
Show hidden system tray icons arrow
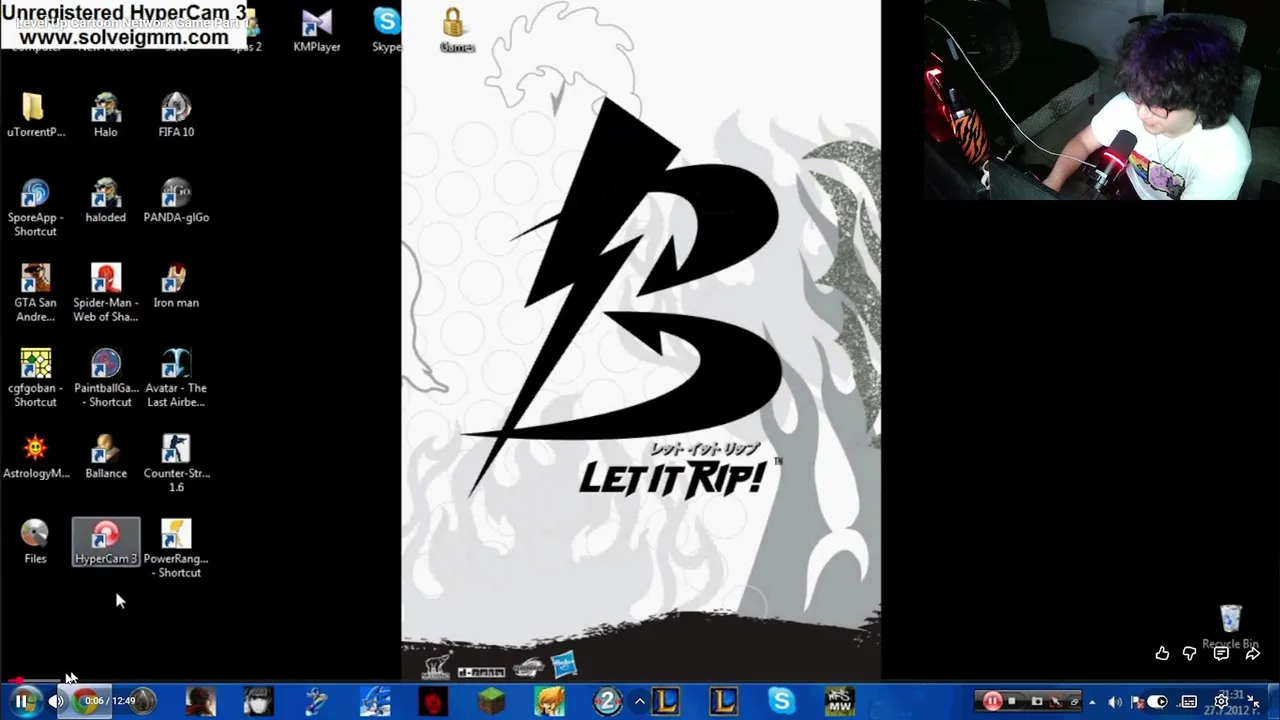1092,702
